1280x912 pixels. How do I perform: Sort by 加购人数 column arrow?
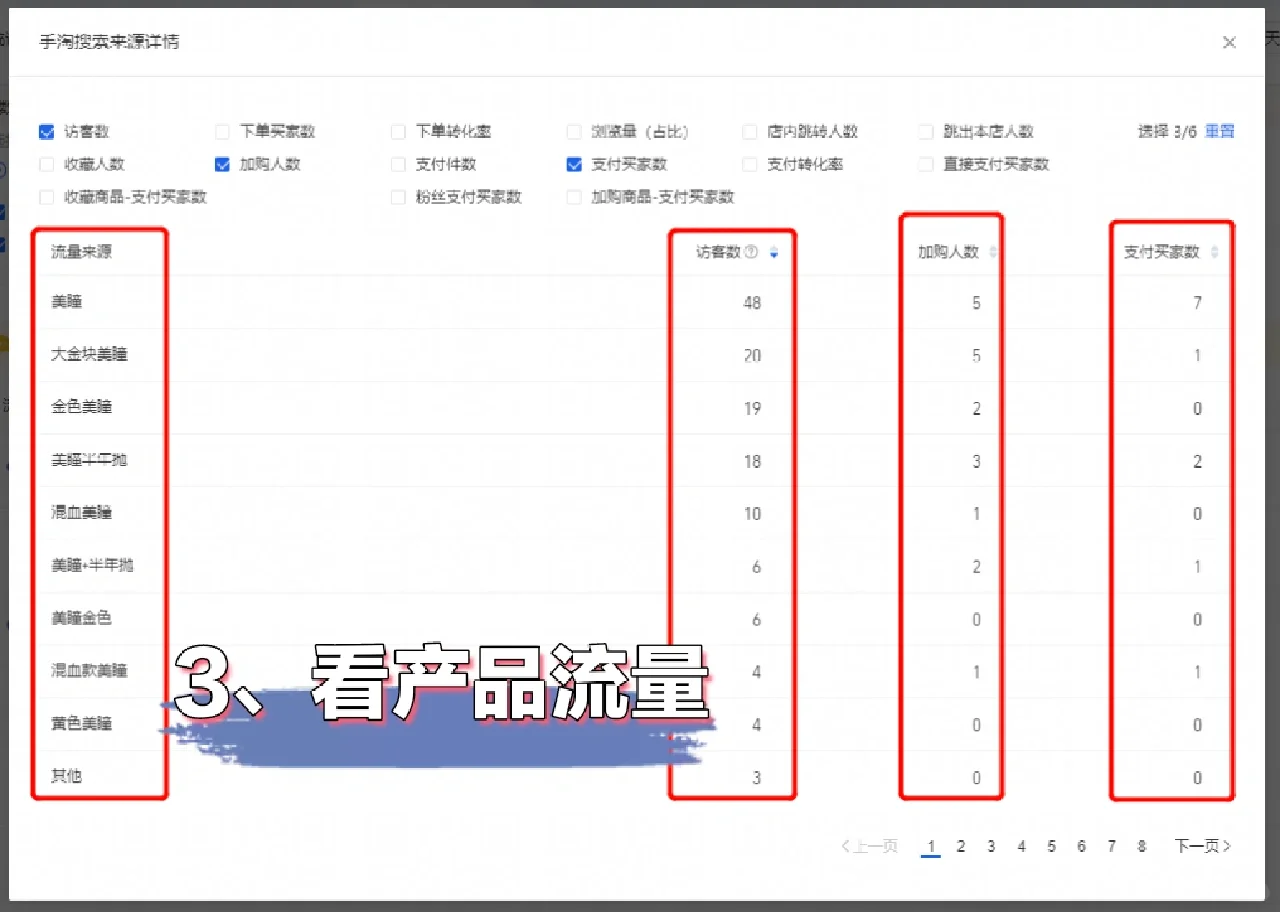[x=993, y=253]
